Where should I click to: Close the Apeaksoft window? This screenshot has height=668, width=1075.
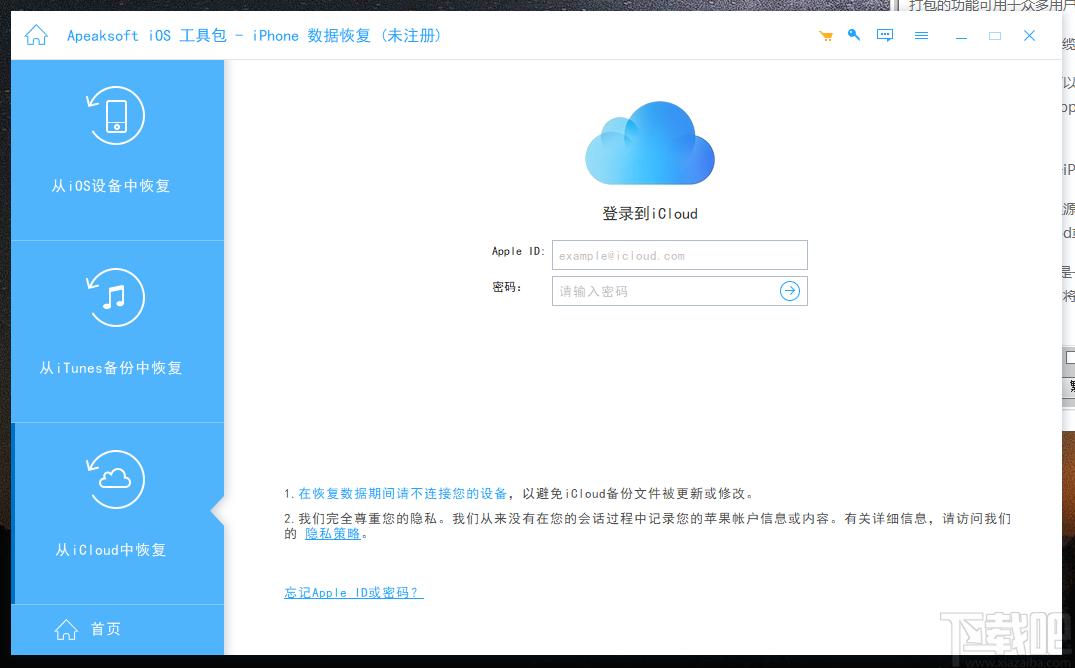[x=1029, y=36]
